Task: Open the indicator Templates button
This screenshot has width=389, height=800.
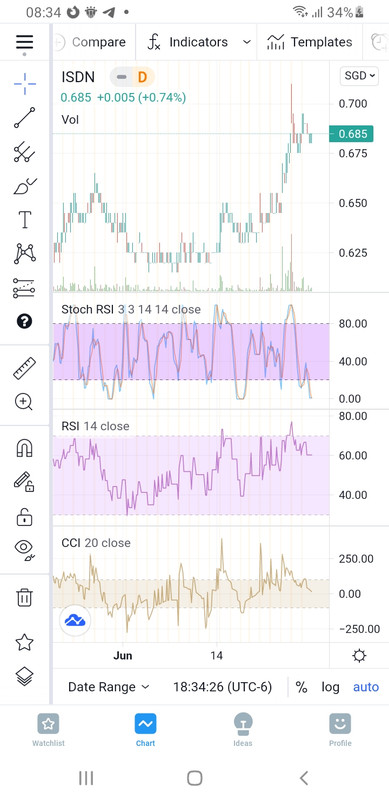Action: pyautogui.click(x=310, y=42)
